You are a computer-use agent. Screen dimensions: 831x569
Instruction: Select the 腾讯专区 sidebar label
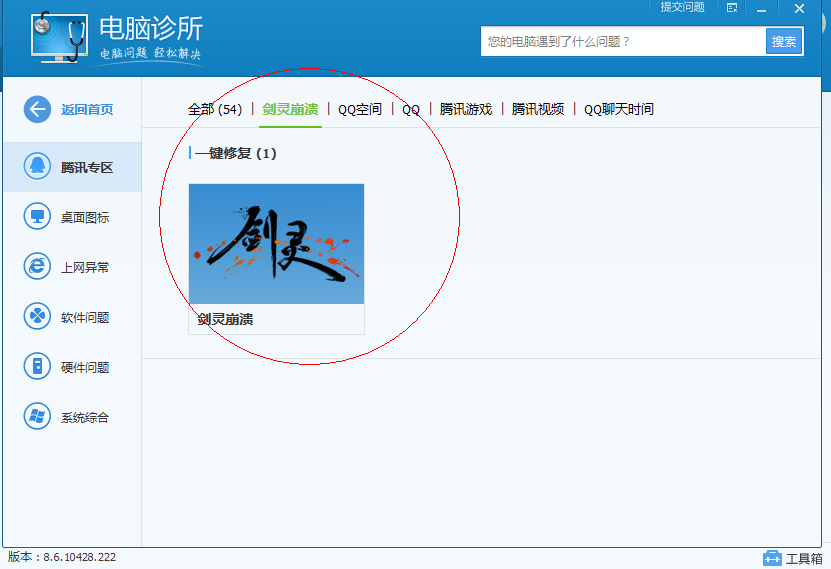pos(87,167)
